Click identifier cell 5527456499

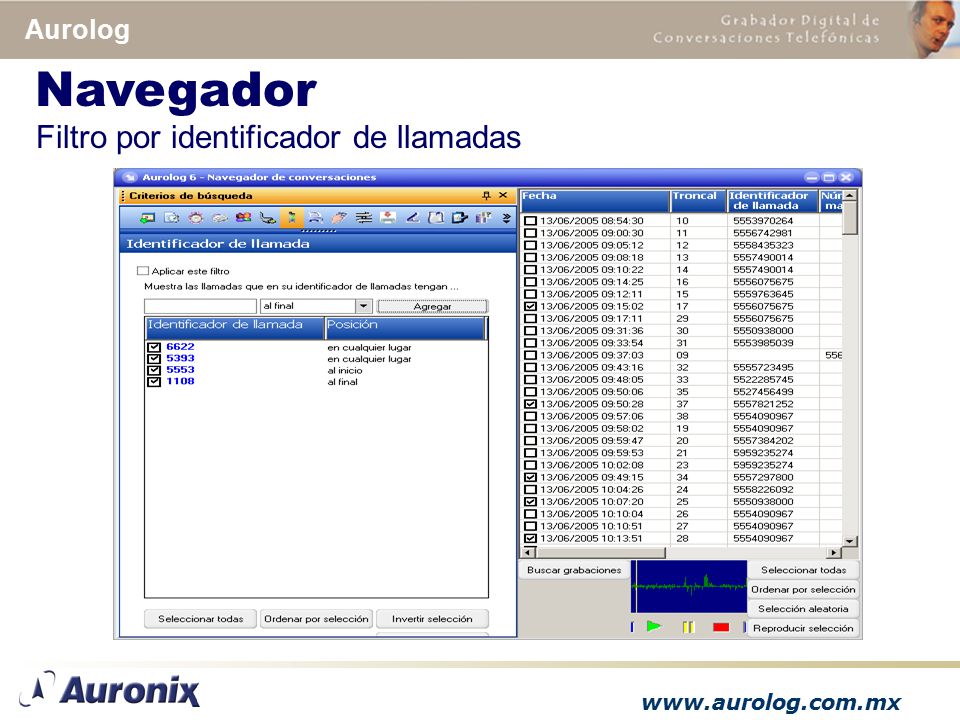[x=763, y=392]
